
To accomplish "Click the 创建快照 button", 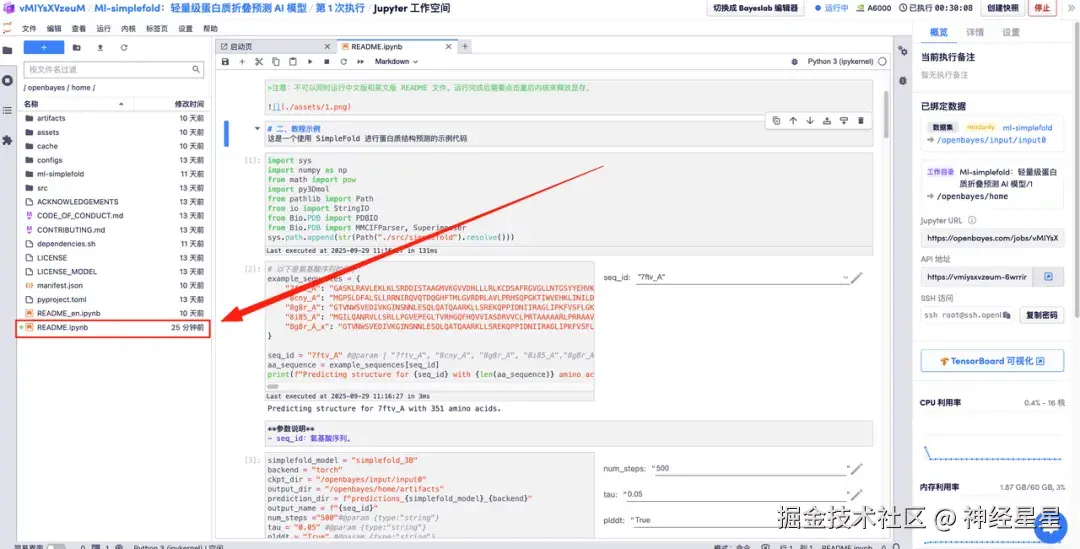I will pos(1002,8).
